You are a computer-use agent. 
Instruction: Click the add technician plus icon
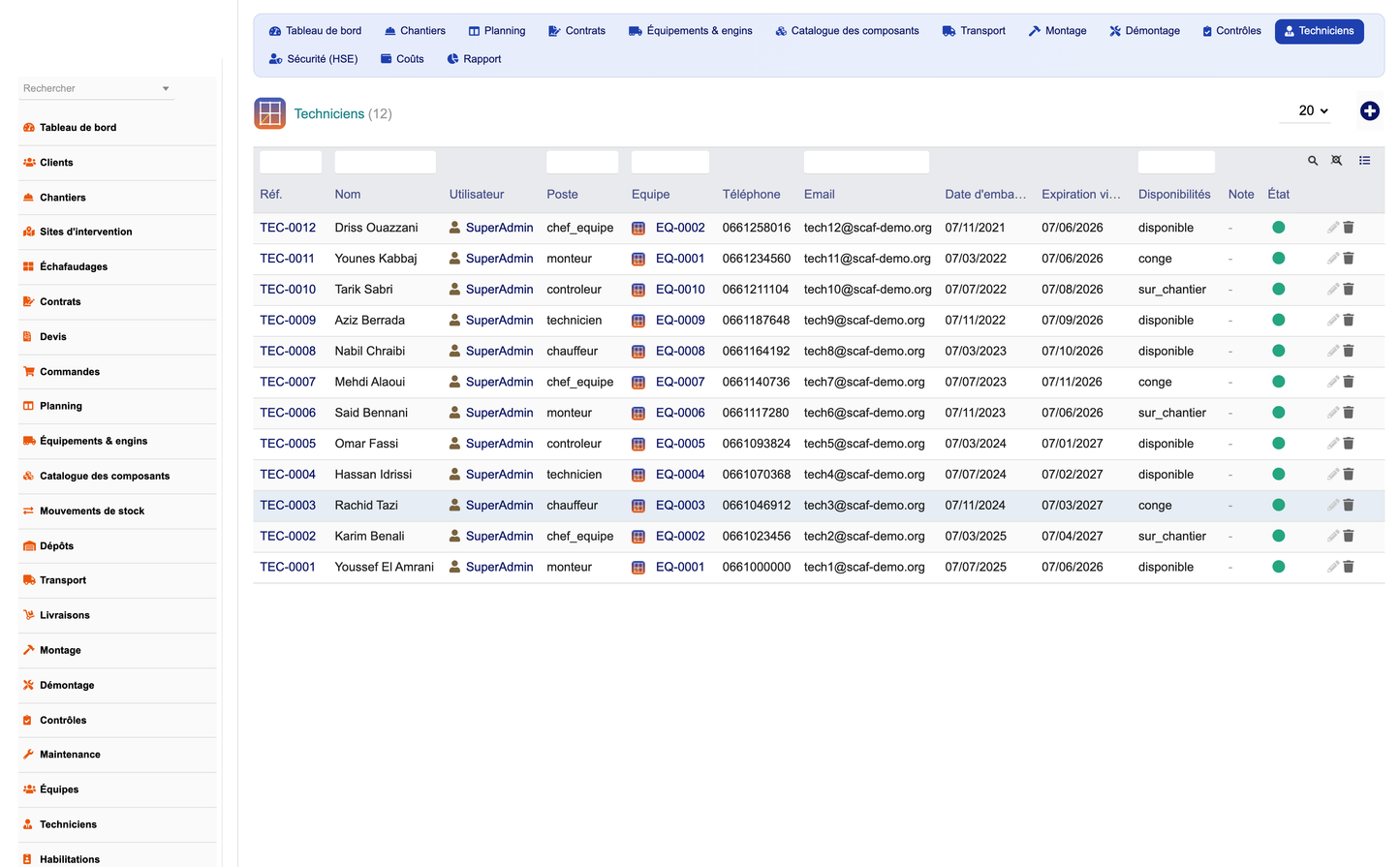click(x=1369, y=111)
